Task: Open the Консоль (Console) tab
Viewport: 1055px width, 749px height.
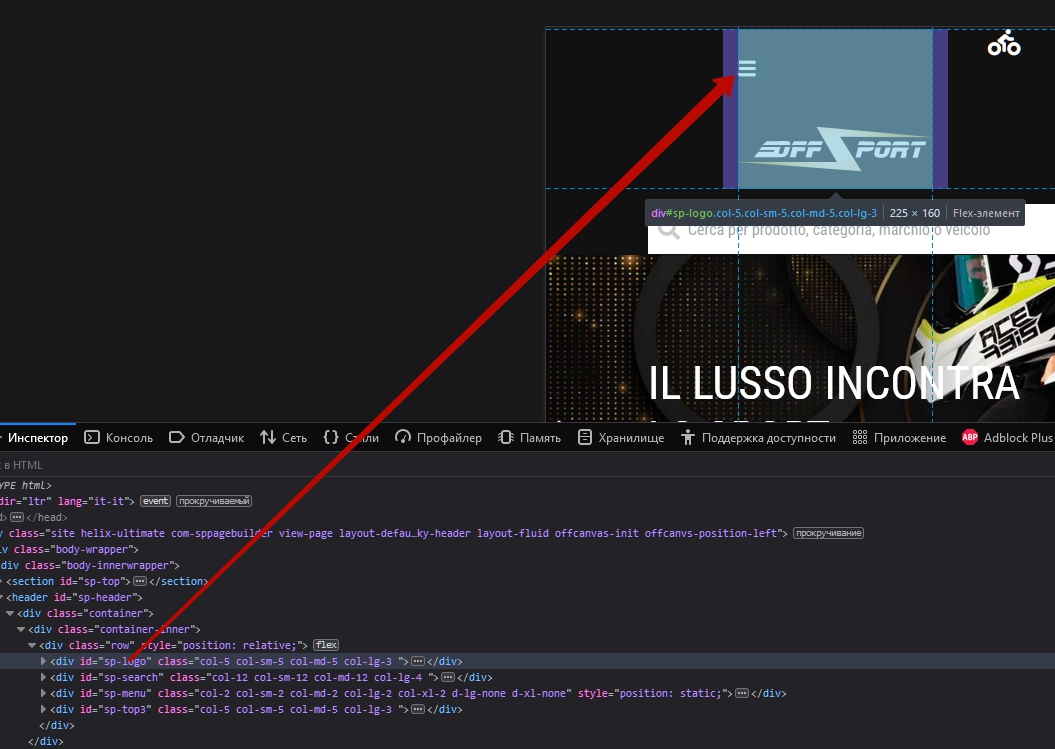Action: coord(119,437)
